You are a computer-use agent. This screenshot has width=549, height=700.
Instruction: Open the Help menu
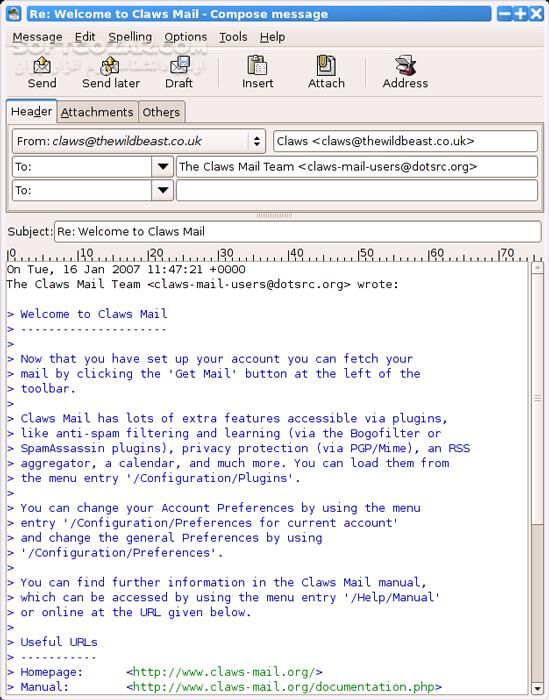(272, 37)
